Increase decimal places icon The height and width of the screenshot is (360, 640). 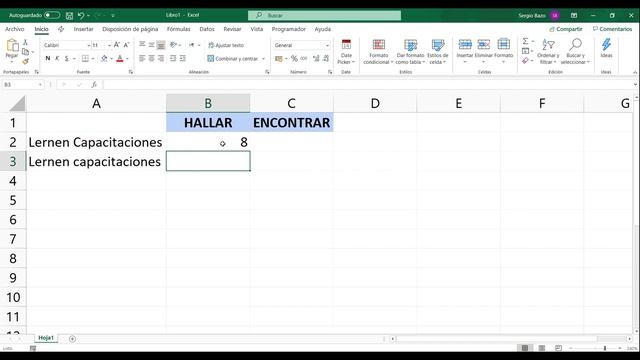click(x=316, y=59)
